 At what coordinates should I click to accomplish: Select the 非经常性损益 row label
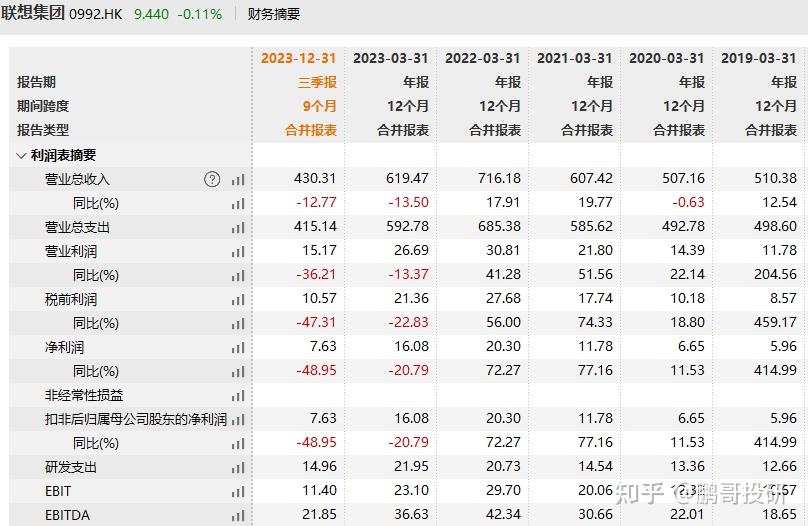(x=84, y=395)
